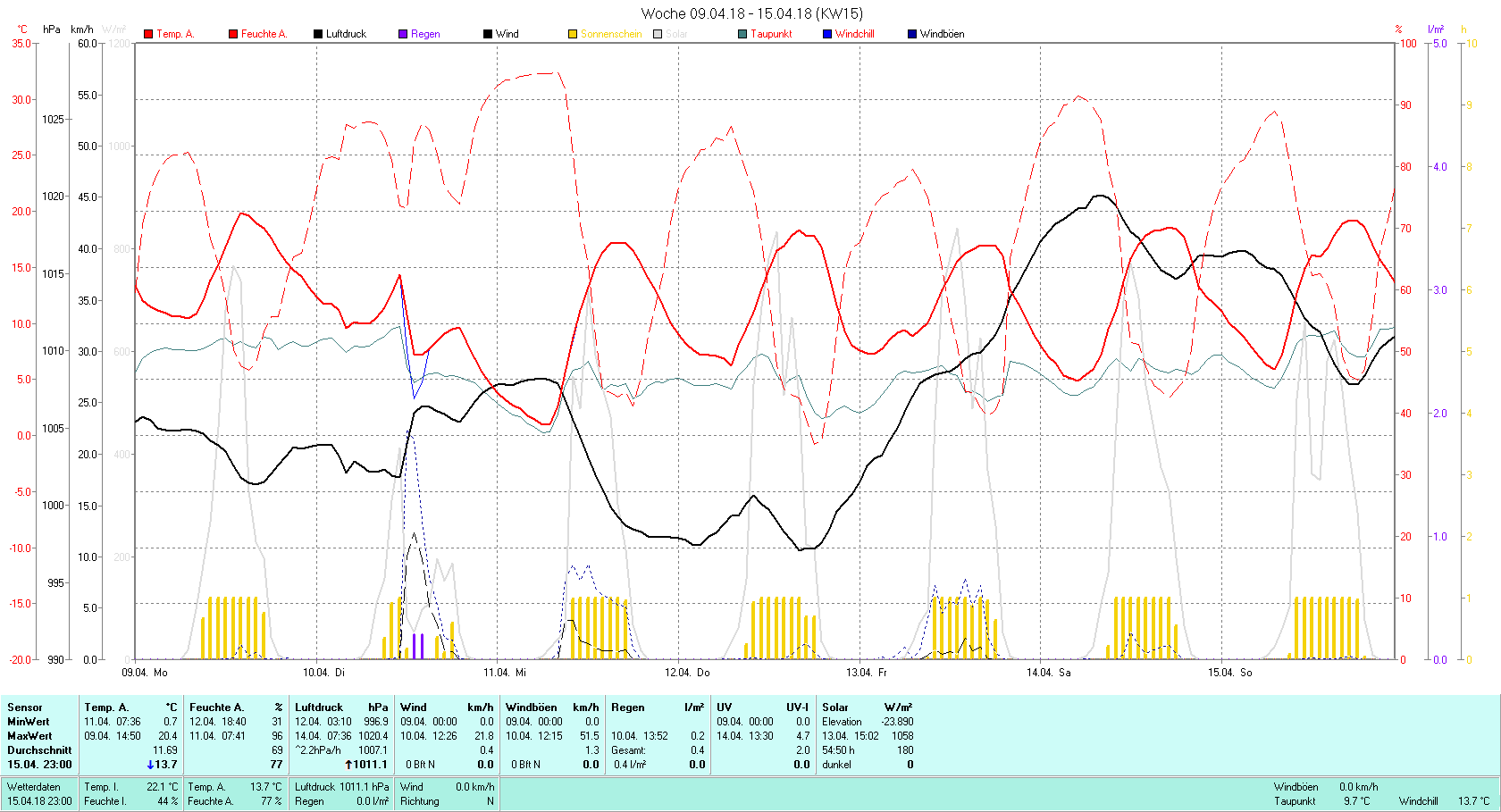Click the grey Solar legend swatch
Image resolution: width=1501 pixels, height=812 pixels.
(x=658, y=34)
